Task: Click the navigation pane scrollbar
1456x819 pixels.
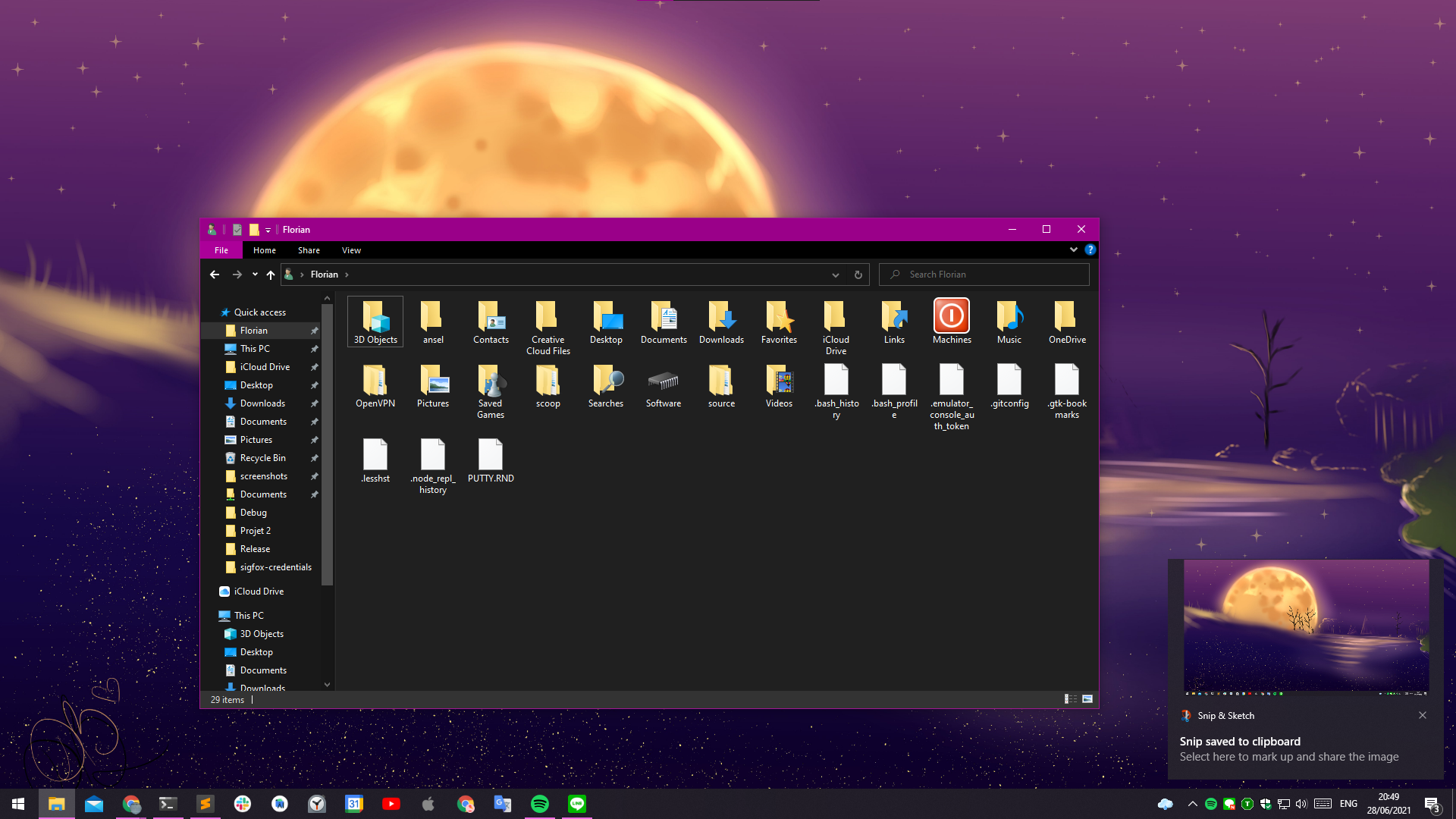Action: 327,444
